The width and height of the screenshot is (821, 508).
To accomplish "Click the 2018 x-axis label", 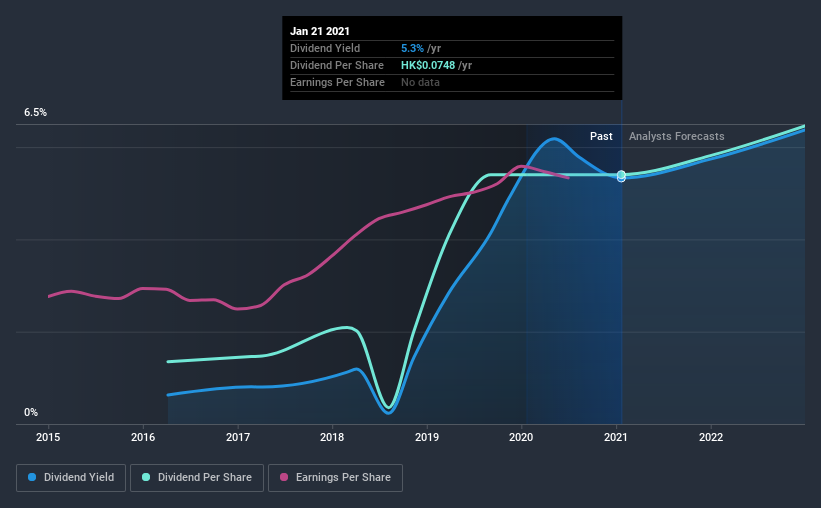I will pyautogui.click(x=332, y=437).
